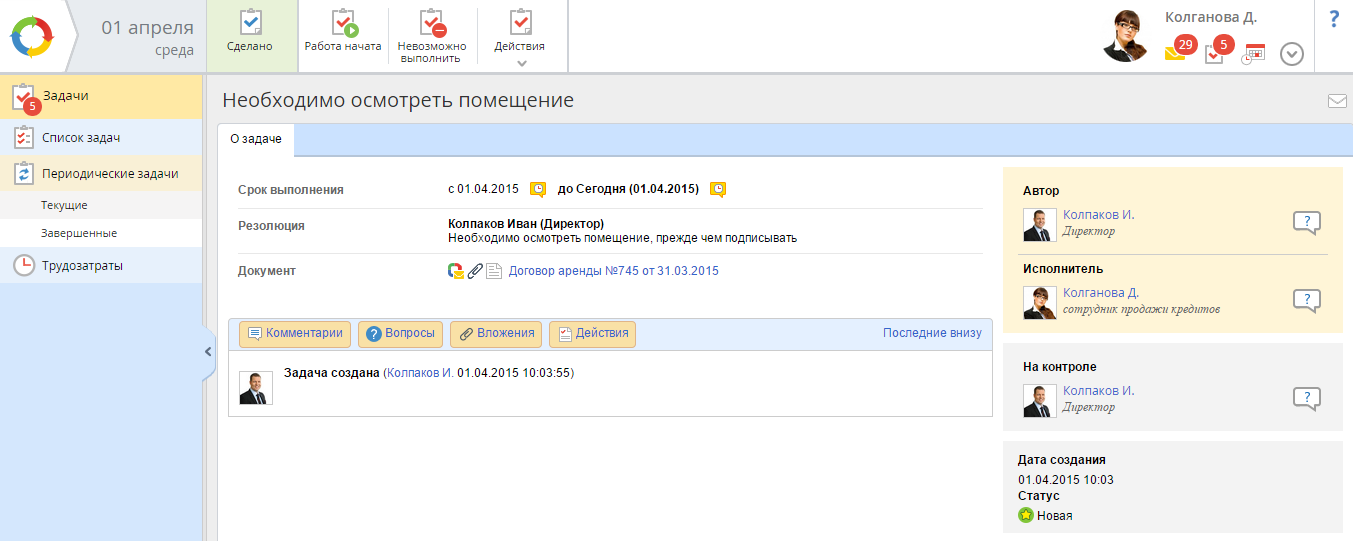The image size is (1353, 541).
Task: Ask question to author Колпаков И.
Action: coord(1306,223)
